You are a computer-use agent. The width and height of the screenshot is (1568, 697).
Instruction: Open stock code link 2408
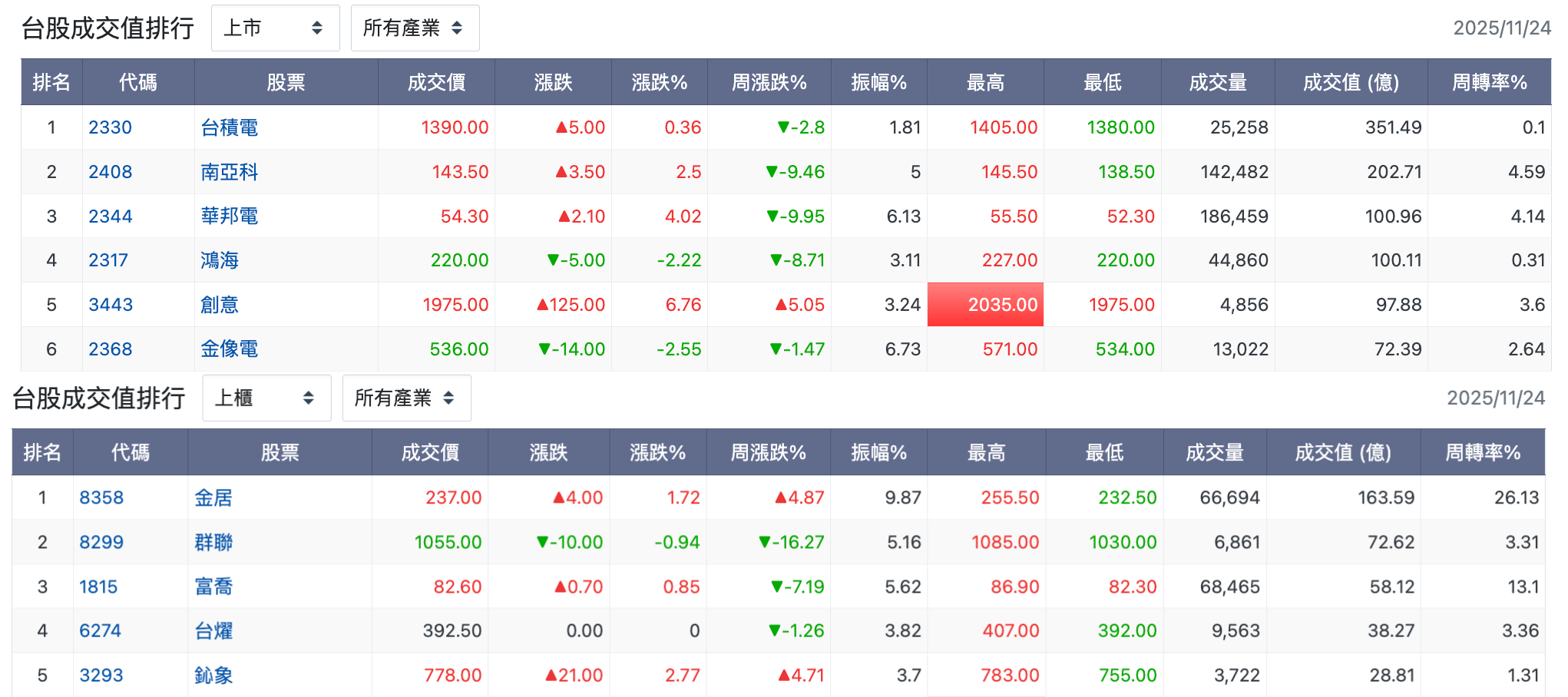pos(110,172)
